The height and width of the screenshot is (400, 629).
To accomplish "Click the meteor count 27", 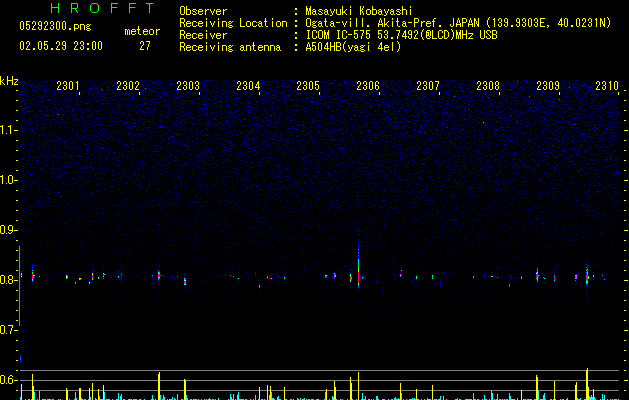I will [x=145, y=46].
